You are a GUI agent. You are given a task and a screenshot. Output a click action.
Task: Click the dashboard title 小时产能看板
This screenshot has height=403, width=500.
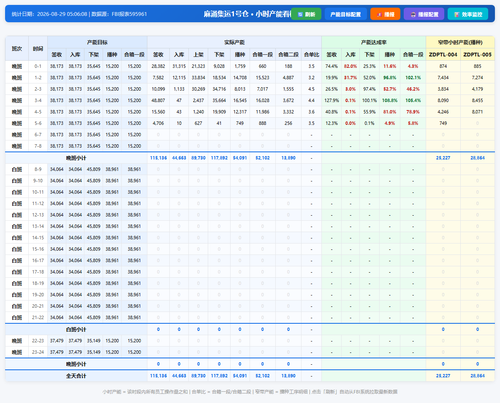pyautogui.click(x=273, y=14)
